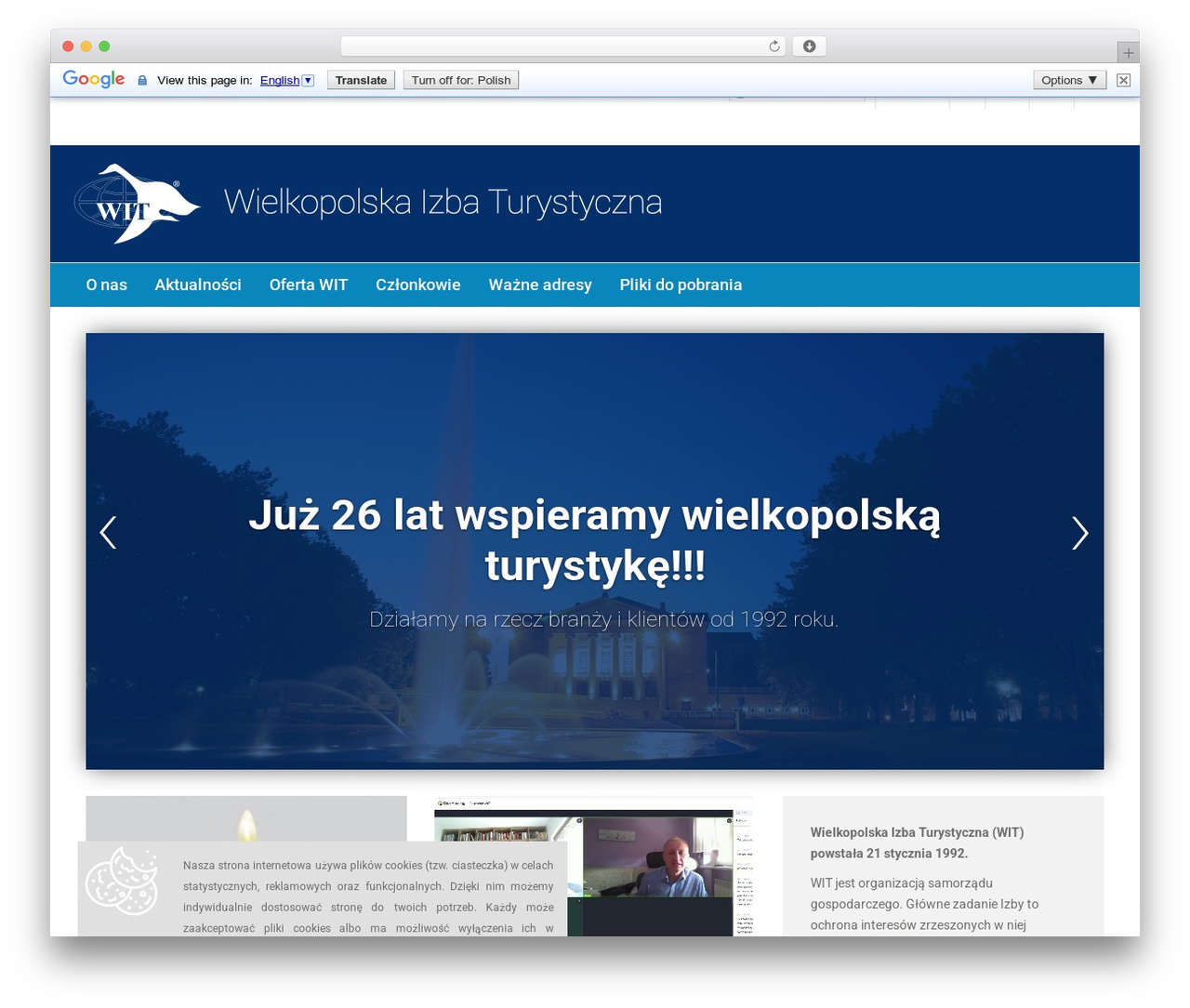
Task: Open the O nas menu
Action: click(x=107, y=285)
